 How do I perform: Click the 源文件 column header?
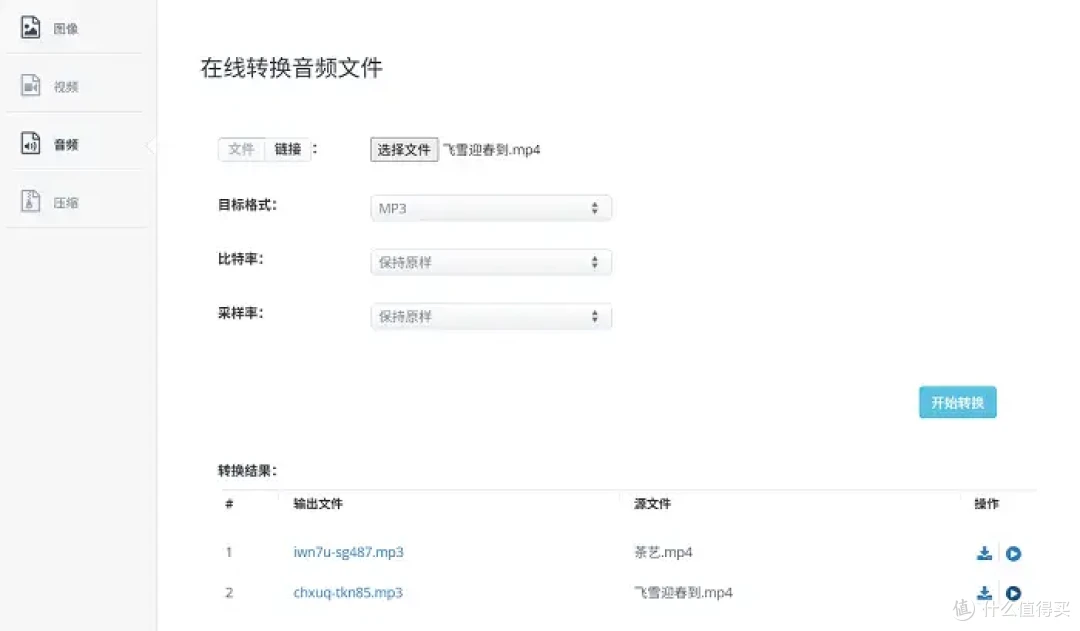652,504
